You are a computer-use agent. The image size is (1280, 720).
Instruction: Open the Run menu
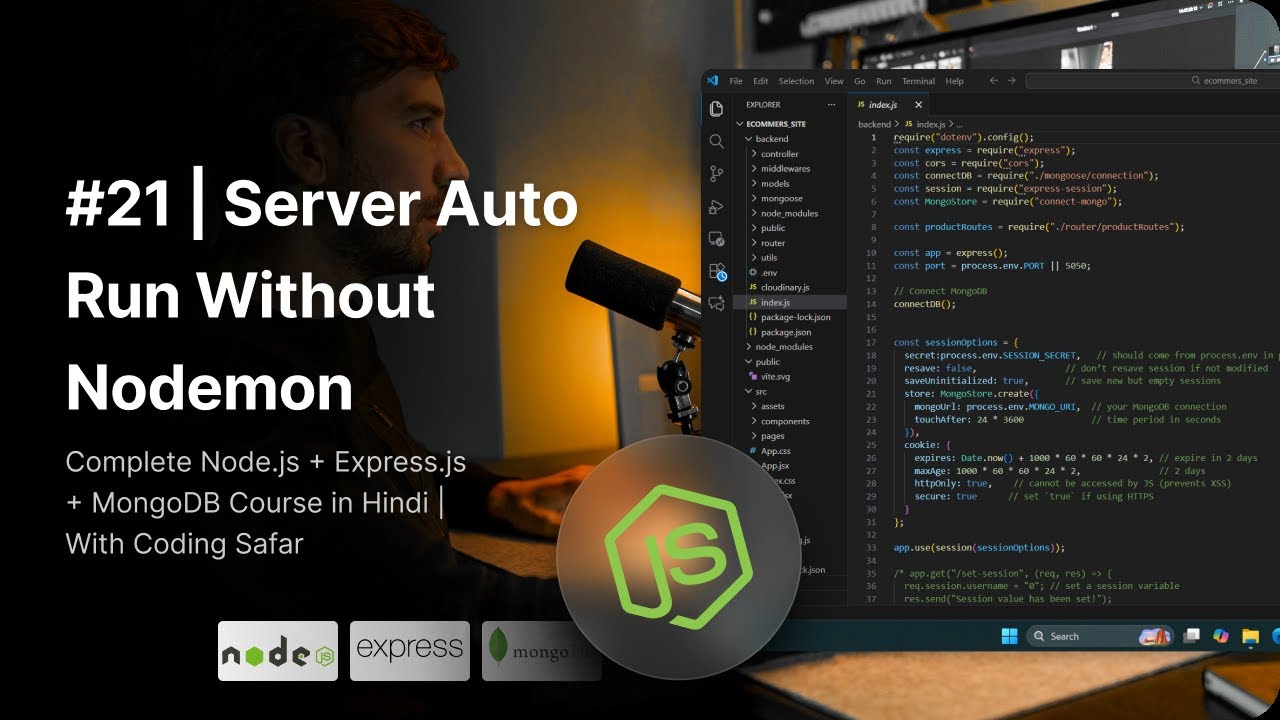tap(883, 81)
